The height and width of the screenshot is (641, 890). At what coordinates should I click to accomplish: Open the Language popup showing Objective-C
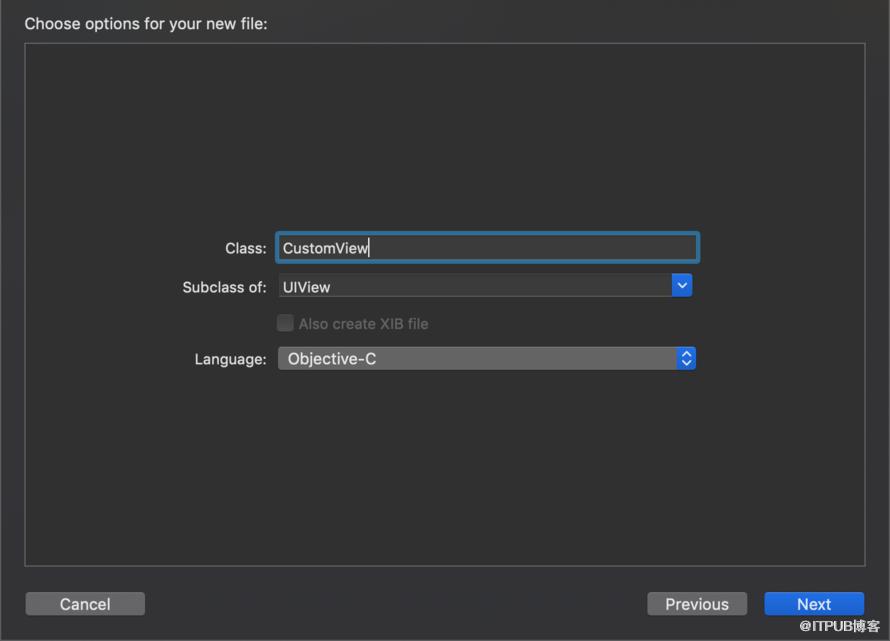[486, 358]
